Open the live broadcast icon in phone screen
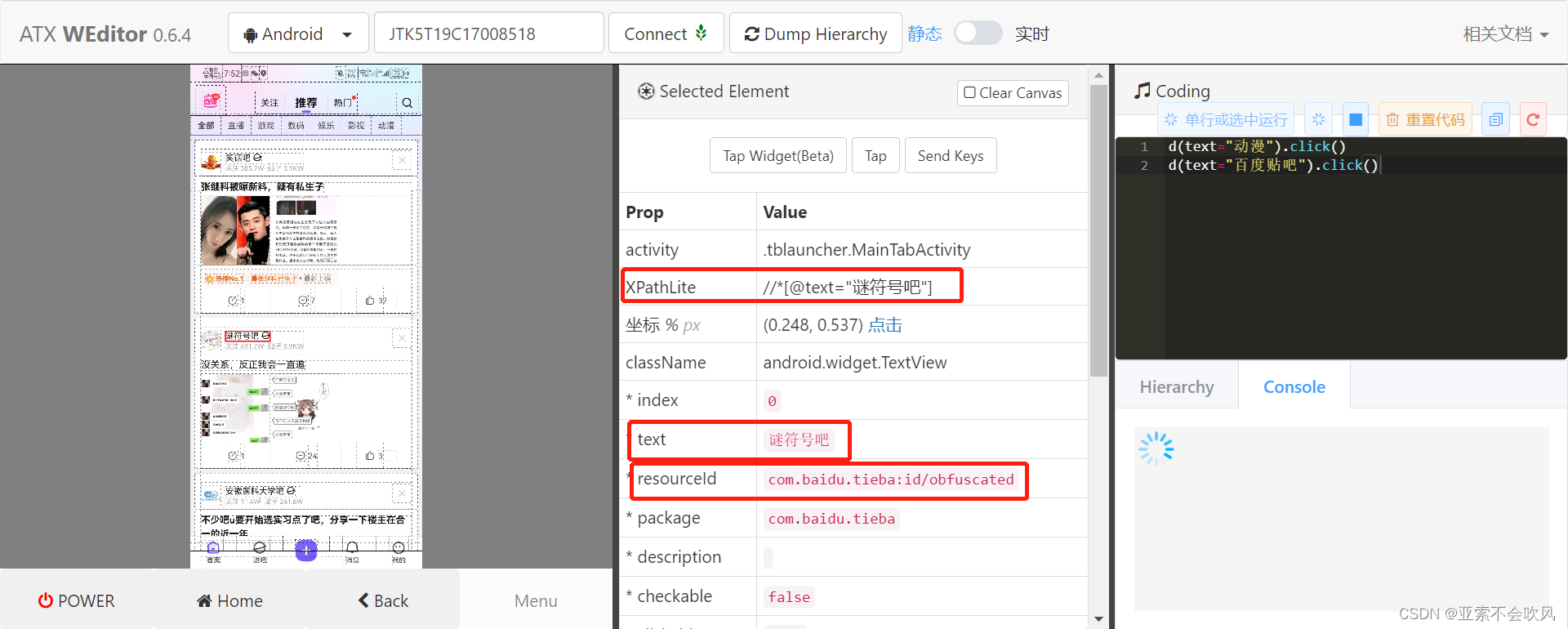Image resolution: width=1568 pixels, height=629 pixels. click(212, 101)
